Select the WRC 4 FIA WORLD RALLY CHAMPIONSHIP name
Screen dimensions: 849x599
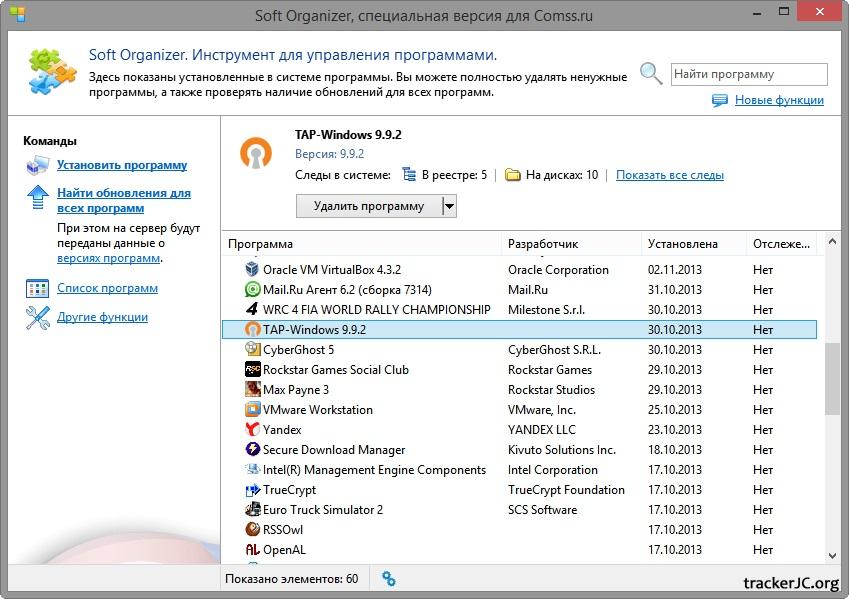[376, 310]
